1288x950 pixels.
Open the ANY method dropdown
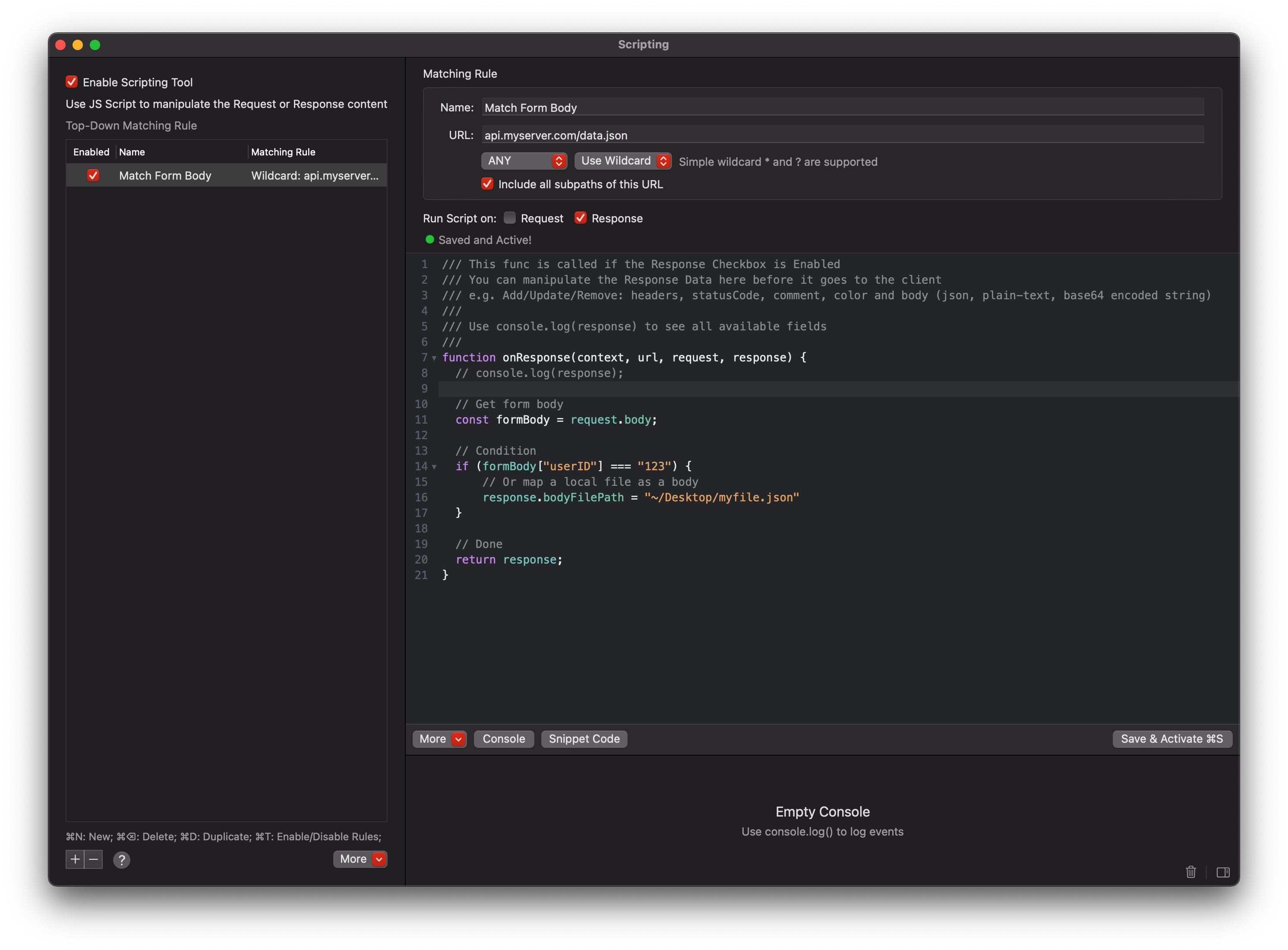pyautogui.click(x=524, y=161)
